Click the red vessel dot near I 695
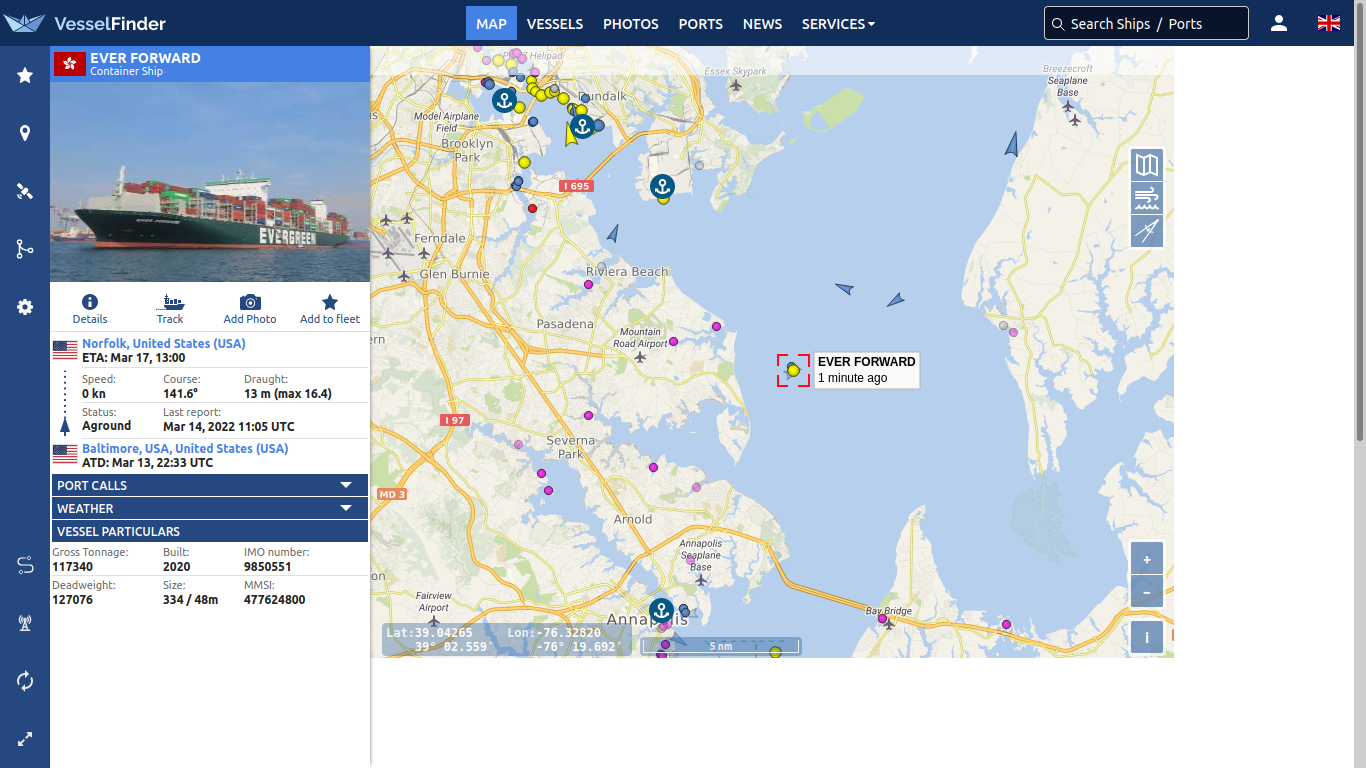The height and width of the screenshot is (768, 1366). (x=532, y=208)
